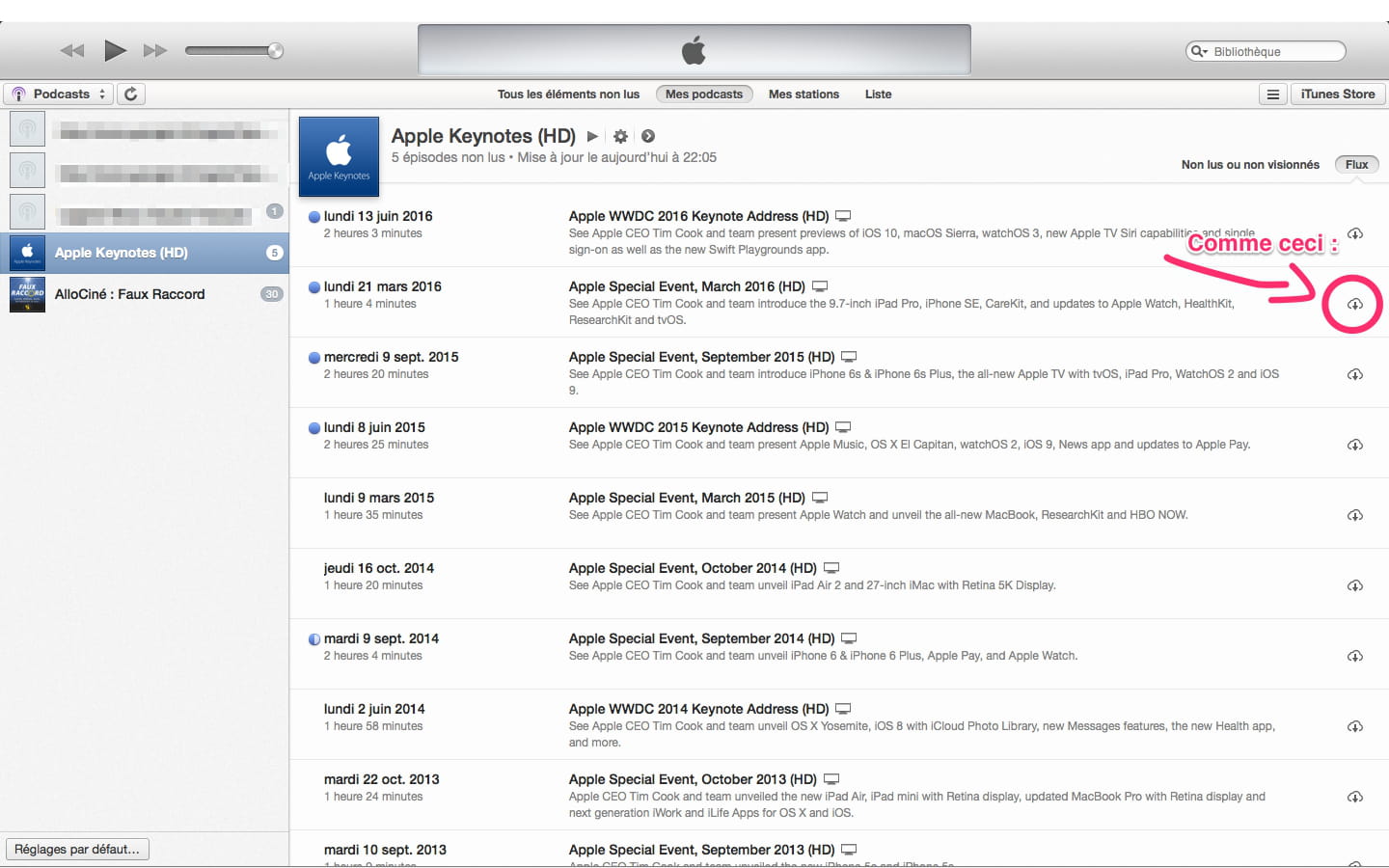This screenshot has width=1389, height=868.
Task: Download Special Event October 2013 episode
Action: point(1354,797)
